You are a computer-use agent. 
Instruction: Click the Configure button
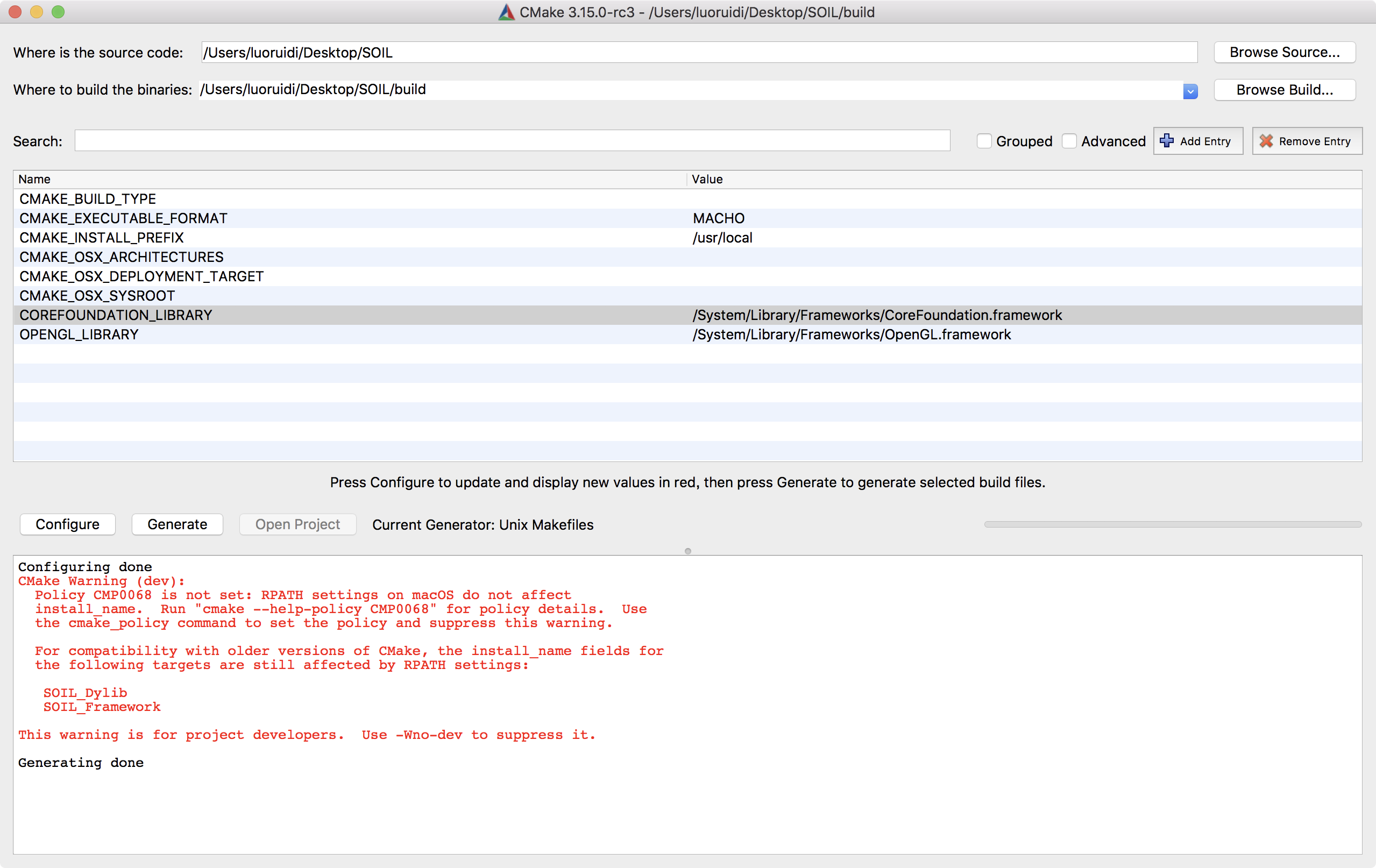pos(67,524)
